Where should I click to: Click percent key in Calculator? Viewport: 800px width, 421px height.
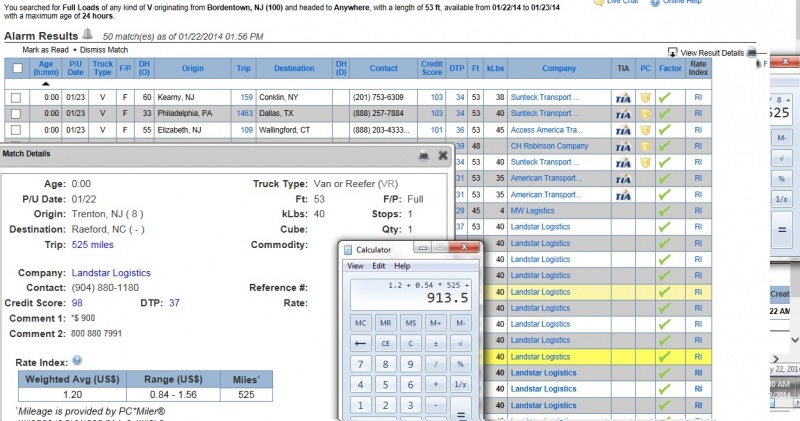pyautogui.click(x=461, y=364)
